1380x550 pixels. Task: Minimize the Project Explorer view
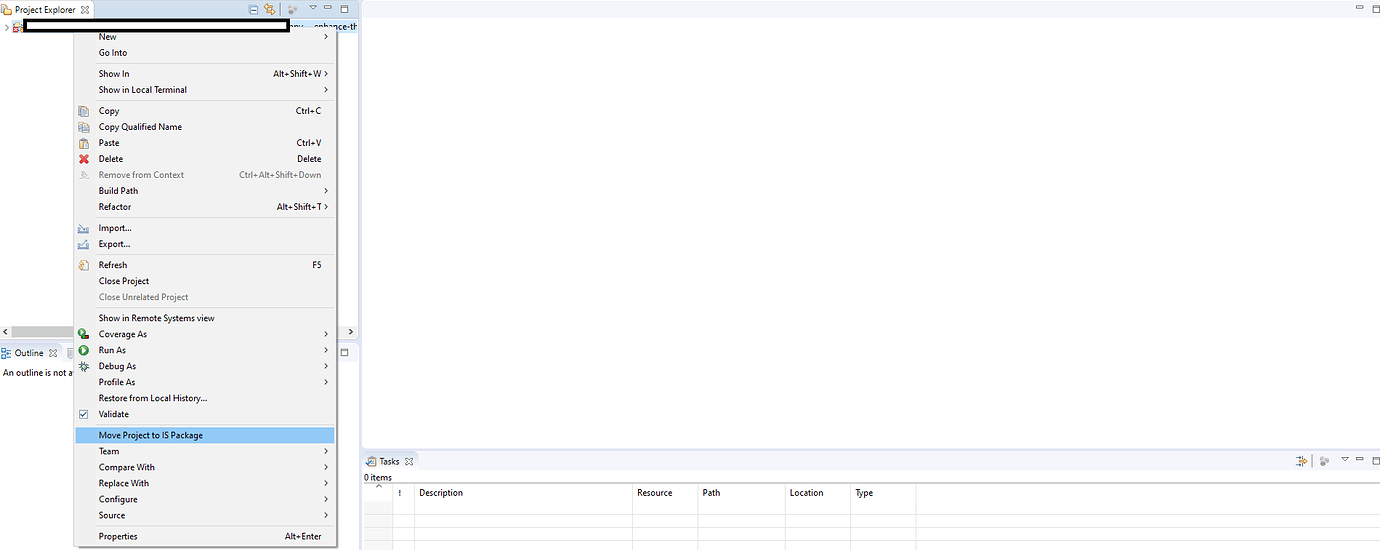click(x=328, y=8)
